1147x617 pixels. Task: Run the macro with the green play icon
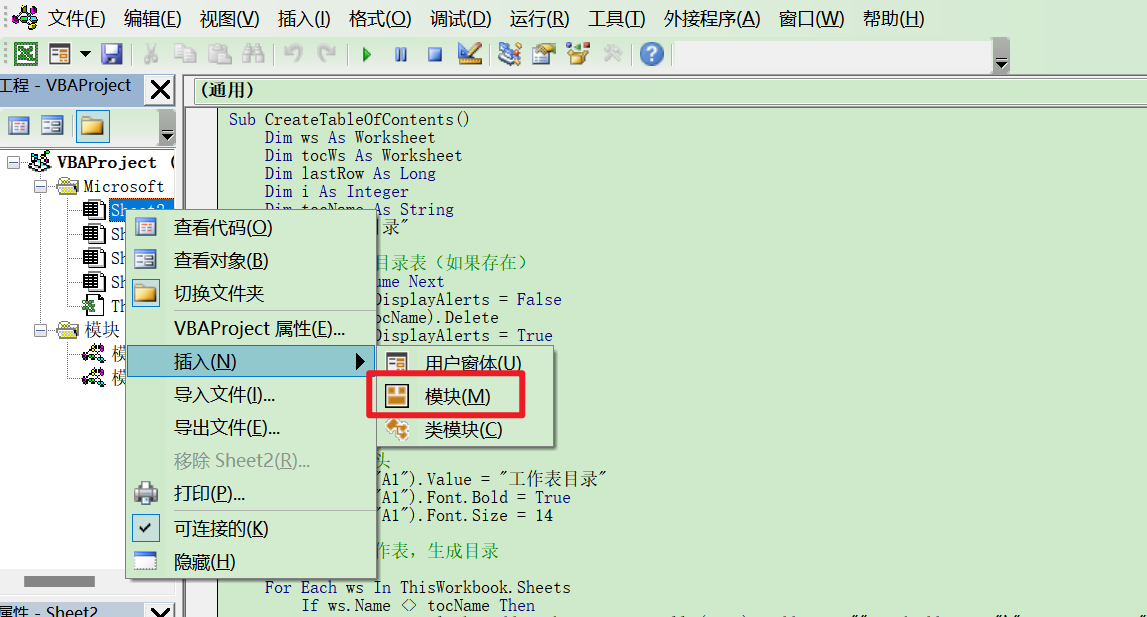366,54
